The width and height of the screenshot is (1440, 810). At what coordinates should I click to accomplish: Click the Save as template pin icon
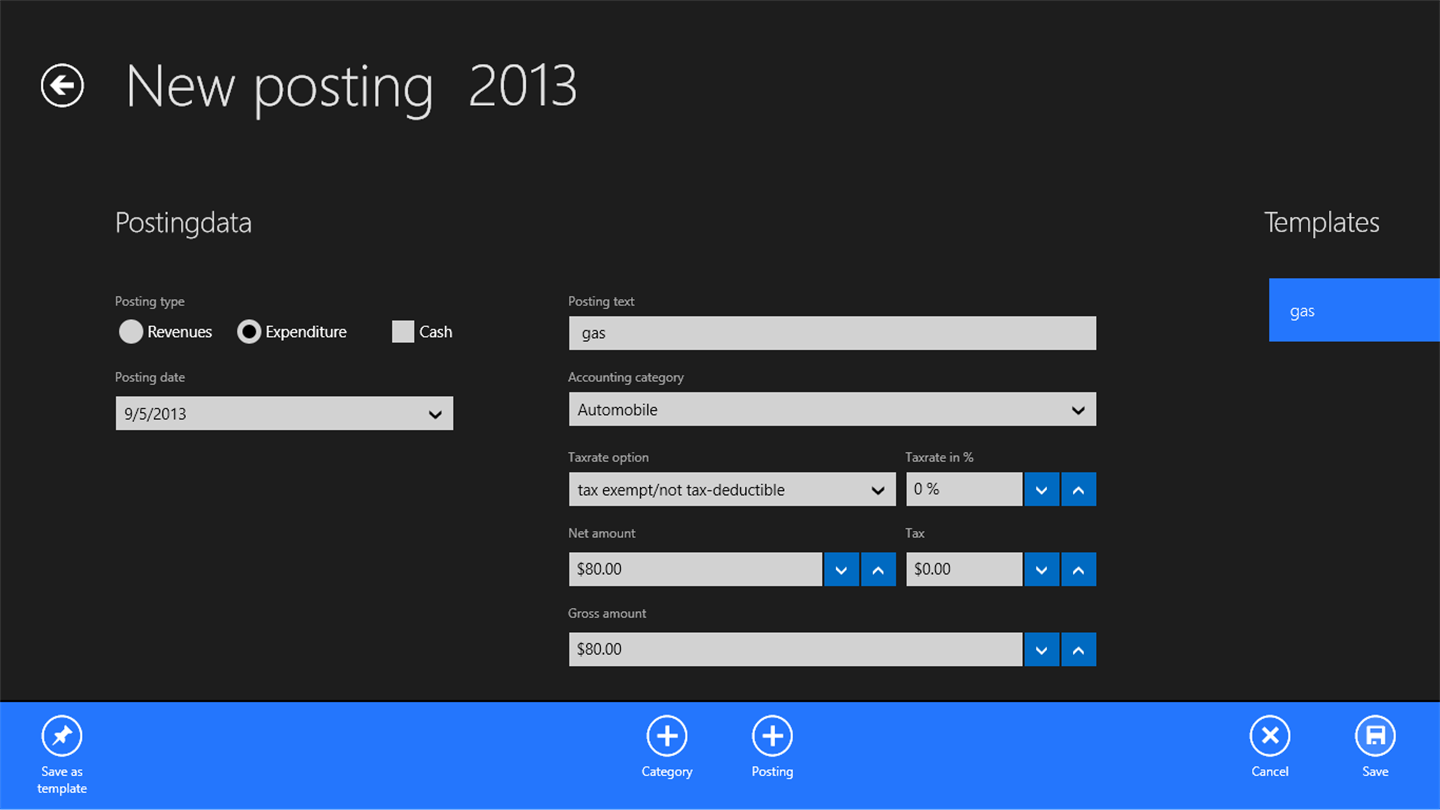point(62,737)
